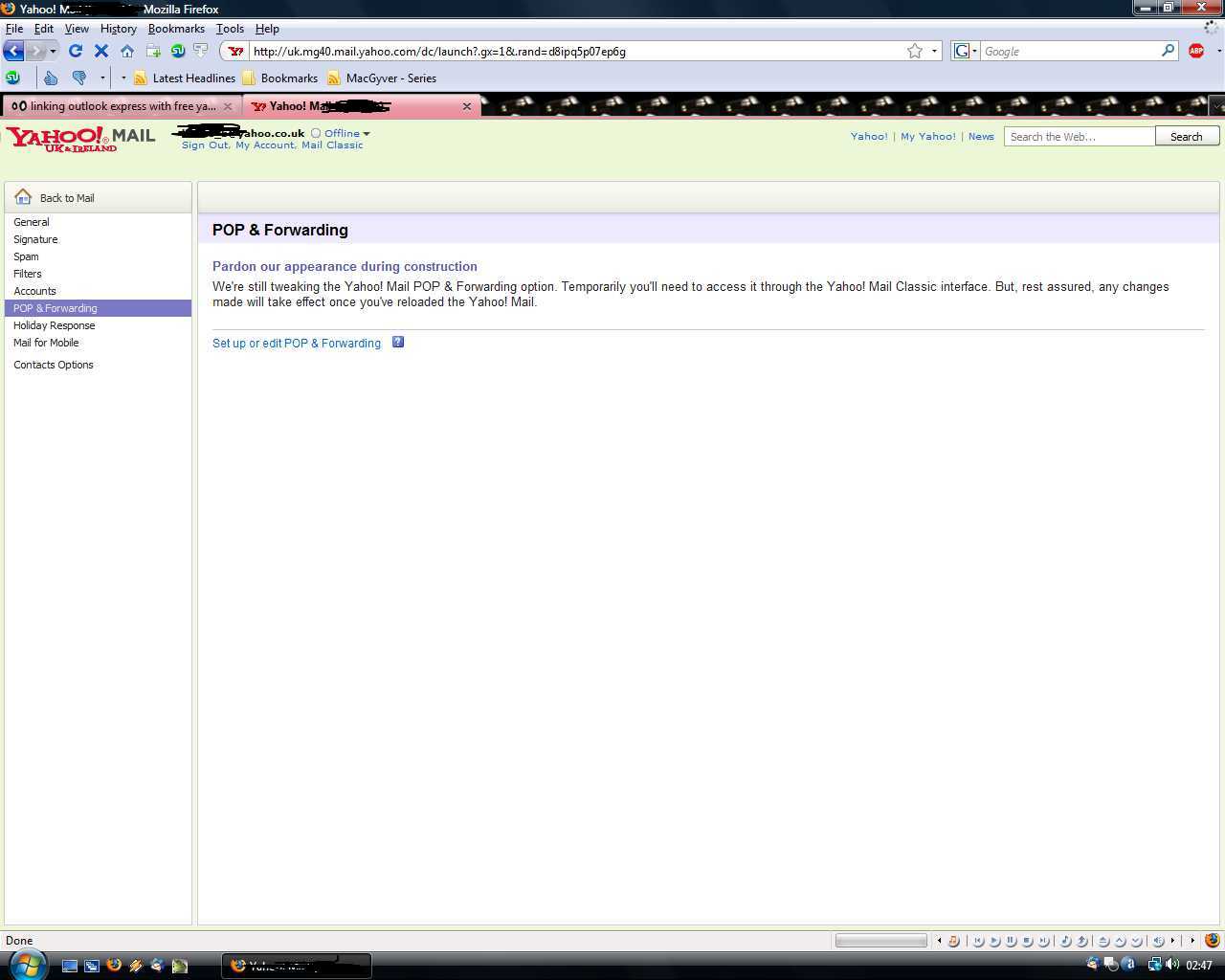The width and height of the screenshot is (1225, 980).
Task: Expand the tab list dropdown at tab bar end
Action: (x=1217, y=105)
